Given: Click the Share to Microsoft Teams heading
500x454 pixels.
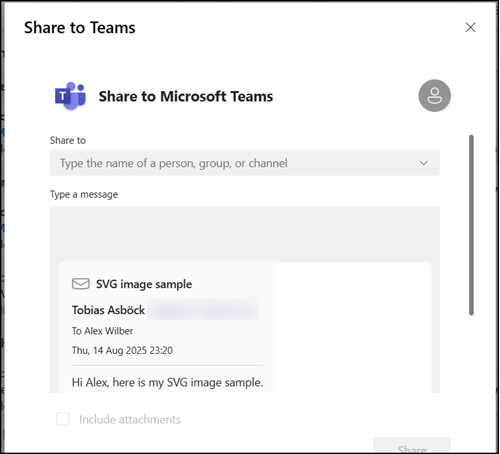Looking at the screenshot, I should coord(186,96).
